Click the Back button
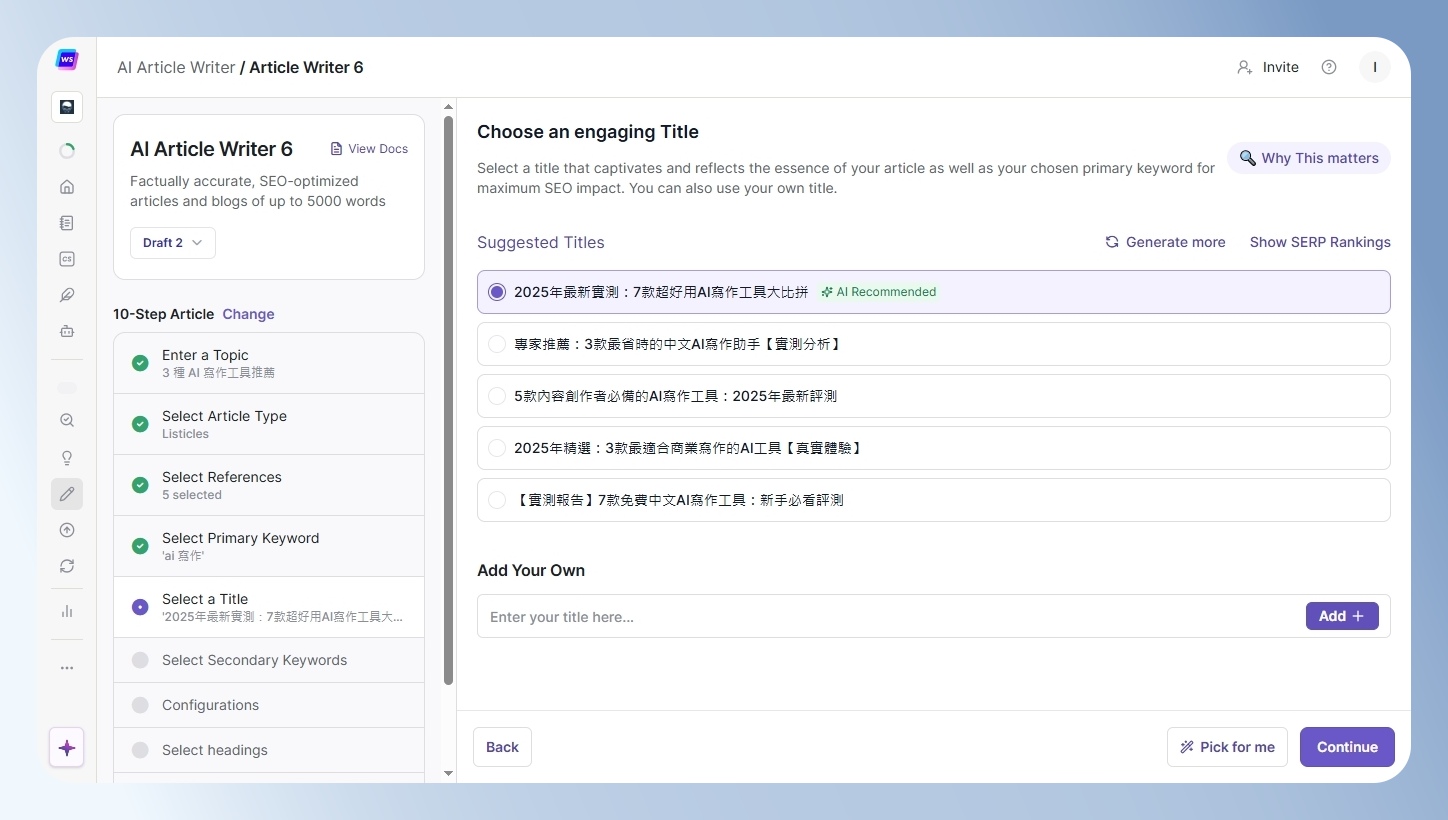 point(502,747)
